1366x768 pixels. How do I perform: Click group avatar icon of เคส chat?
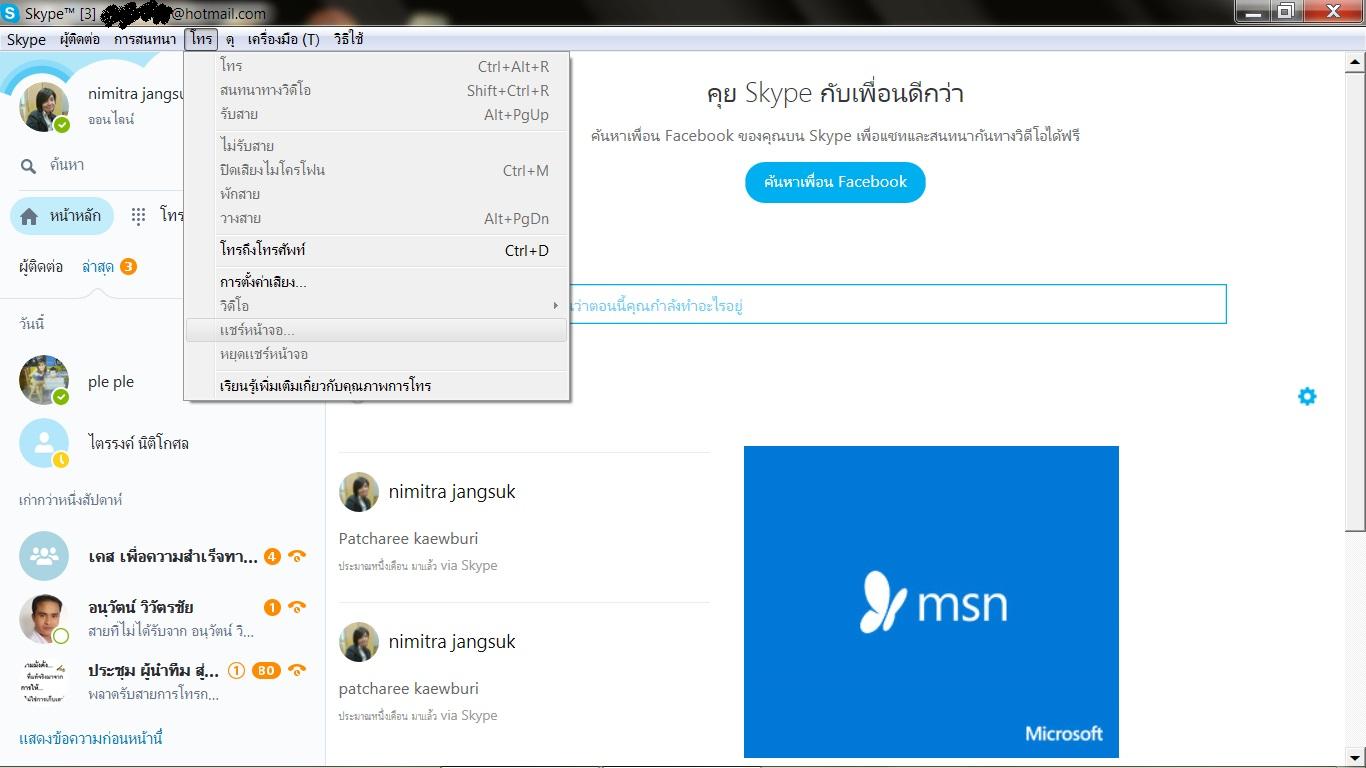pyautogui.click(x=44, y=556)
